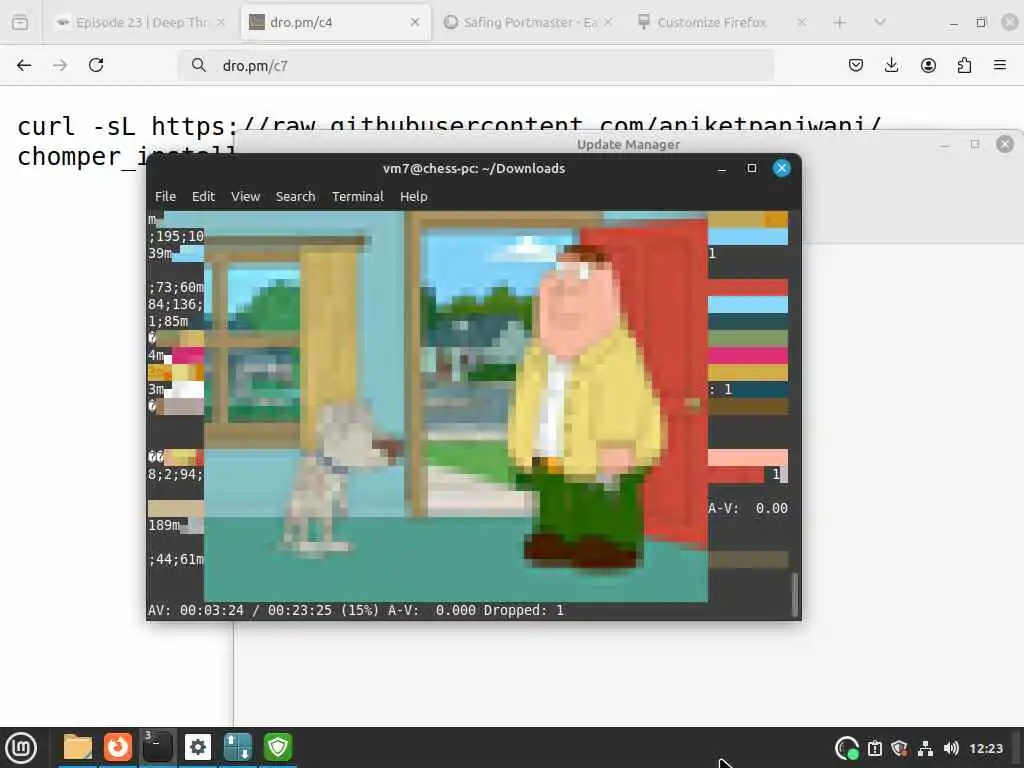Open the network connections tray icon

click(x=925, y=748)
